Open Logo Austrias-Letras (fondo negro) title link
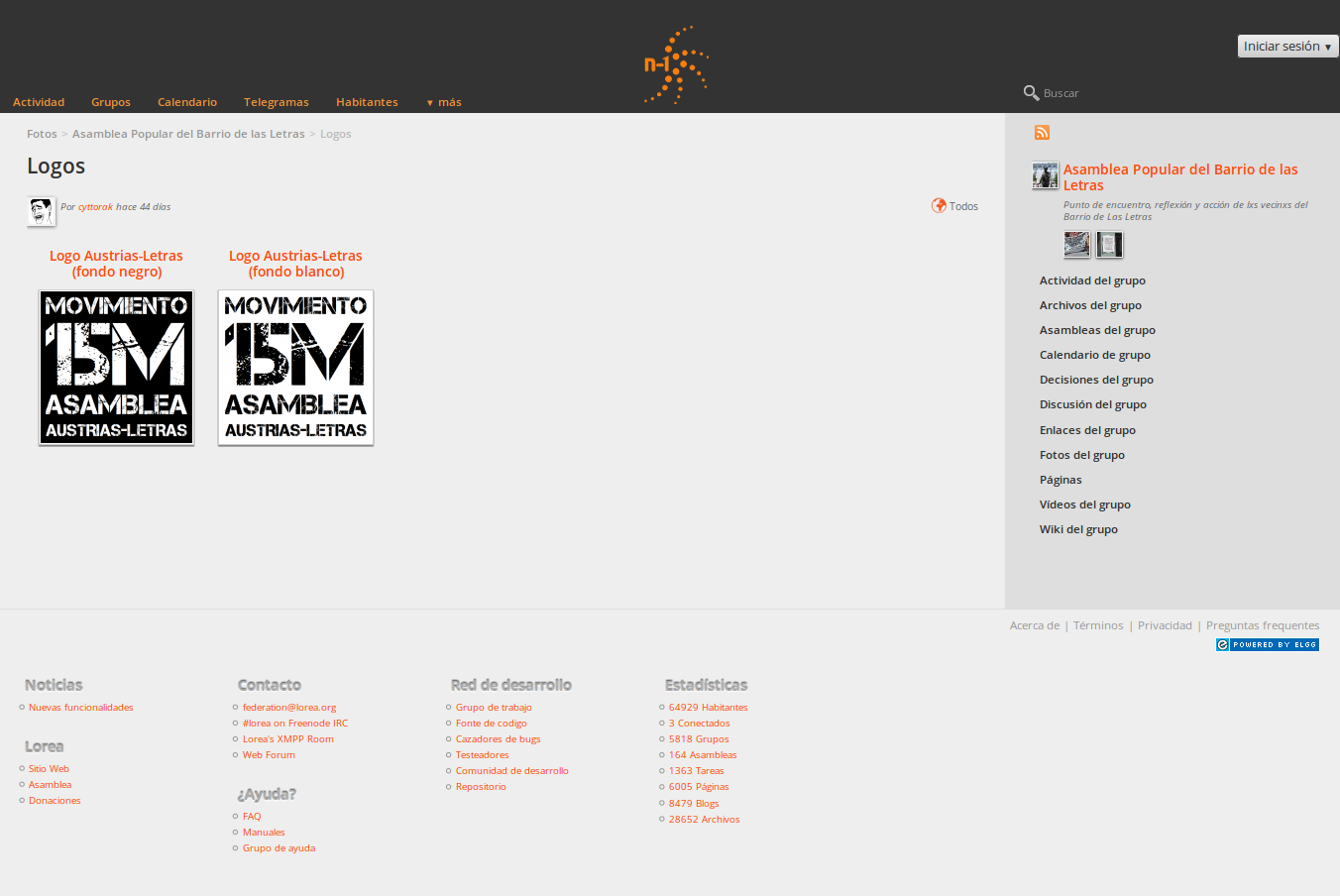The height and width of the screenshot is (896, 1340). (x=117, y=264)
